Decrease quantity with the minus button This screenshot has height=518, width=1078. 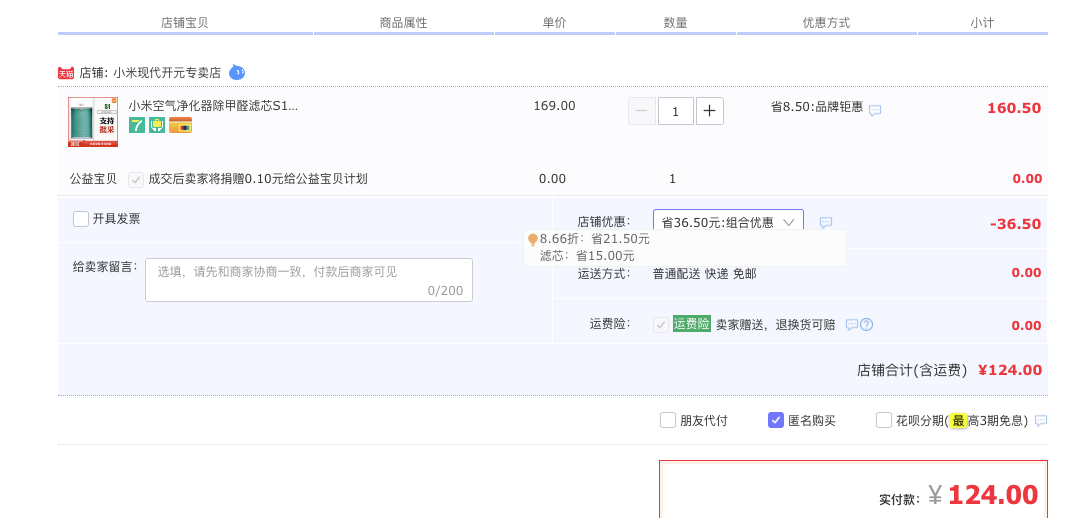pos(641,111)
